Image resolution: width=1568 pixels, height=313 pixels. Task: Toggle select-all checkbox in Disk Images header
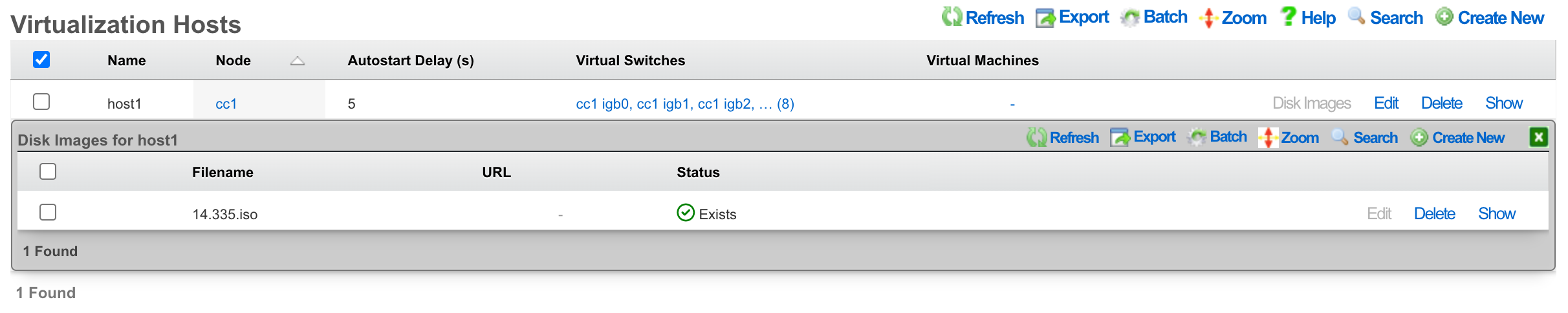48,171
